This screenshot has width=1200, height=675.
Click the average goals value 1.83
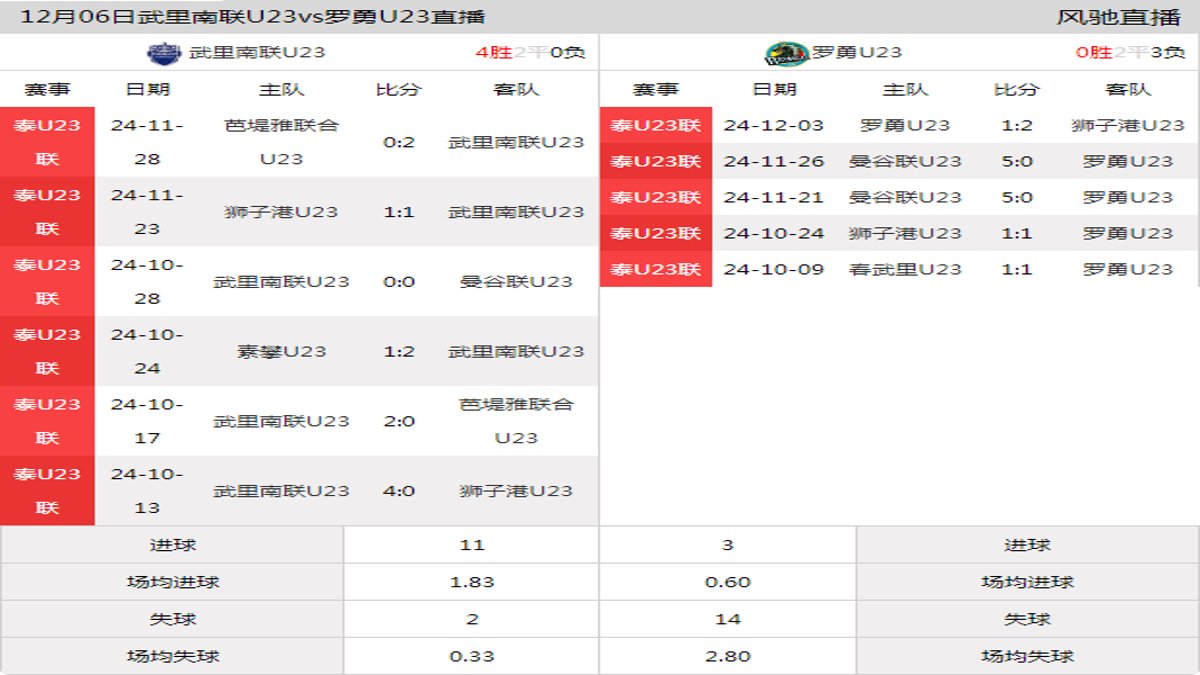(472, 582)
